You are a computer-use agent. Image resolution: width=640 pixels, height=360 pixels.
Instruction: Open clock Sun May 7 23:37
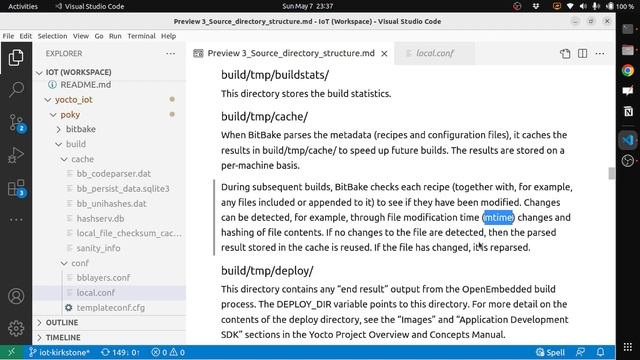tap(307, 6)
